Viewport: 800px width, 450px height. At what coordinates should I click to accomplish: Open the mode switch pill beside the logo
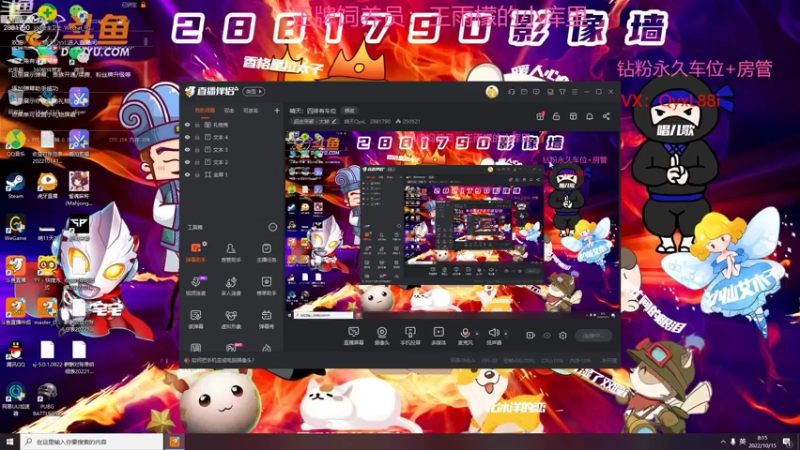tap(254, 92)
